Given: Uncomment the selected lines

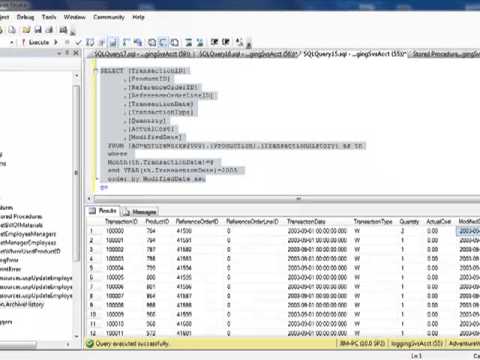Looking at the screenshot, I should click(200, 42).
